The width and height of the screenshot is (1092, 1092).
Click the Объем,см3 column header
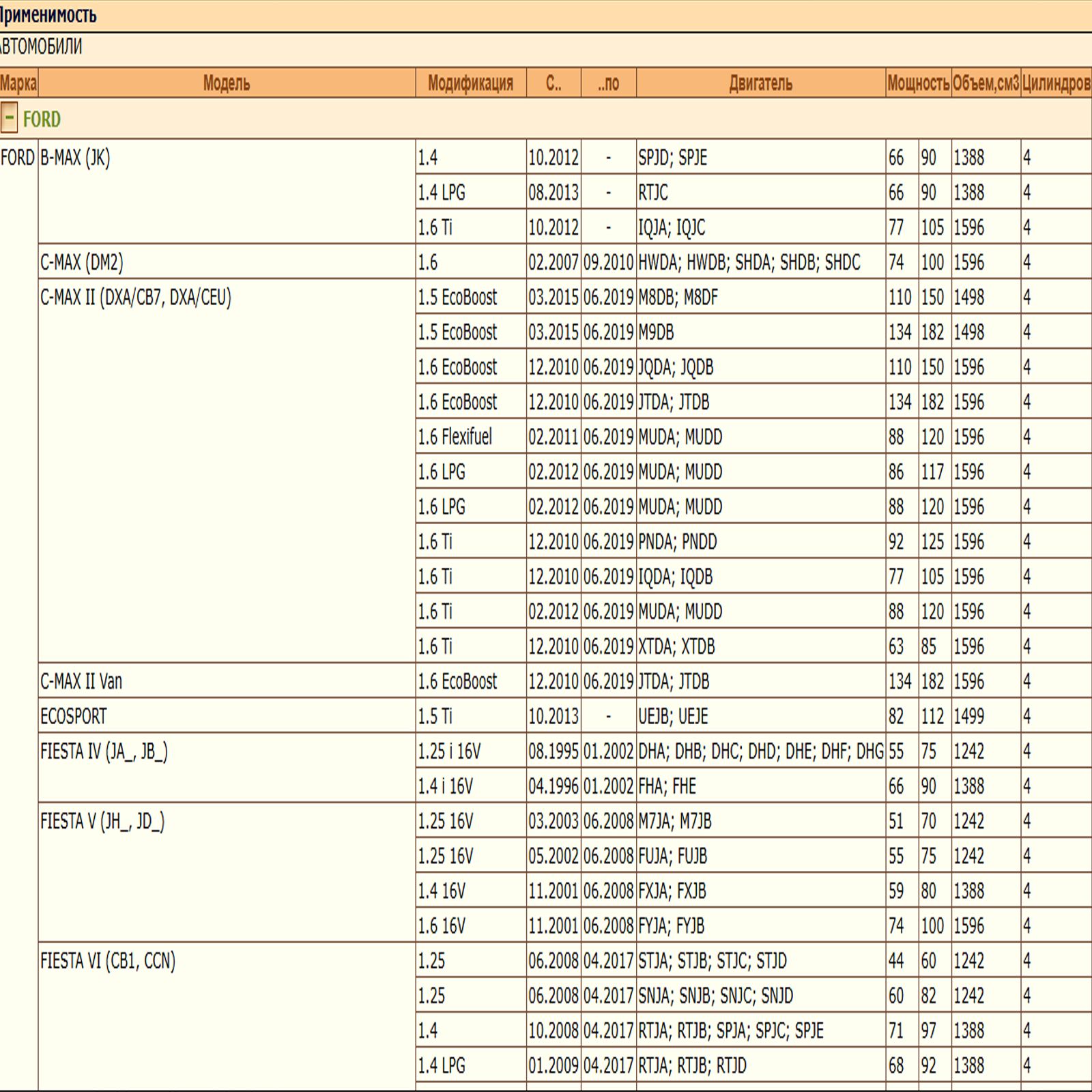pyautogui.click(x=986, y=83)
